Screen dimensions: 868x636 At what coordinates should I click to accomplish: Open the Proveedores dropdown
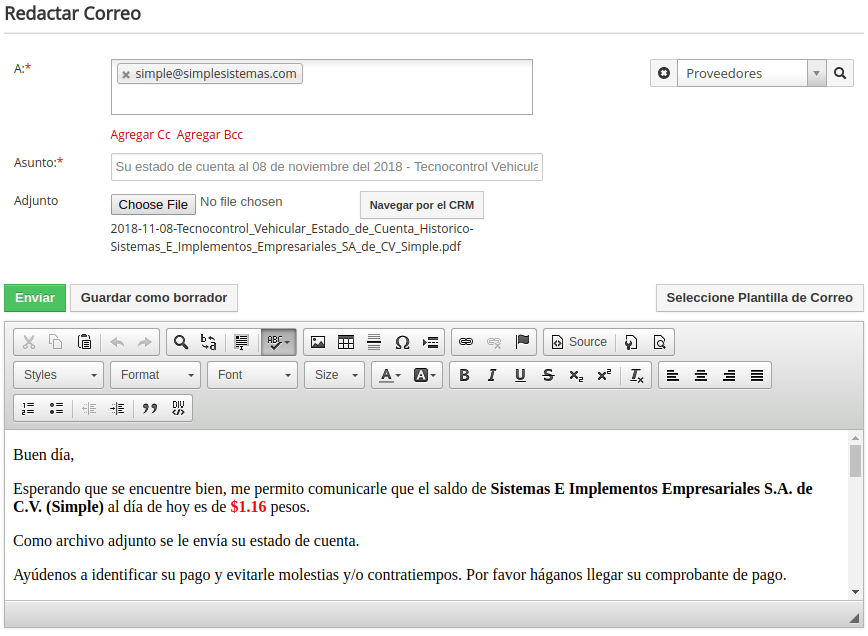coord(752,73)
